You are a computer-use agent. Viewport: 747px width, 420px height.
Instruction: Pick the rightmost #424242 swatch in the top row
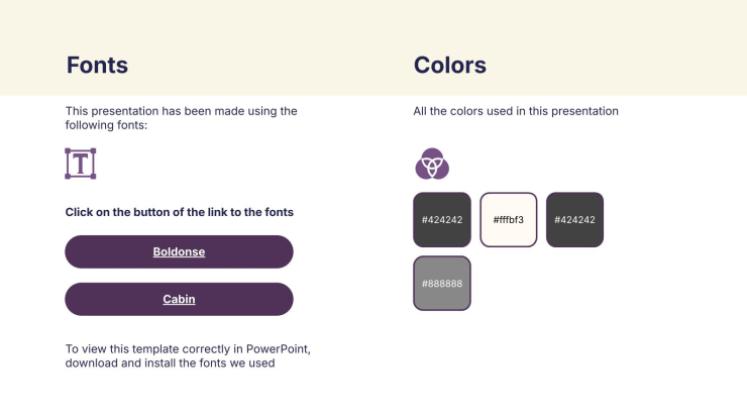click(575, 220)
